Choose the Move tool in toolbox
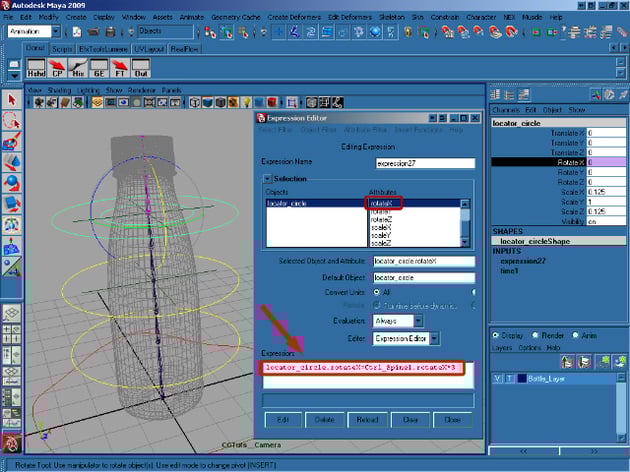Viewport: 630px width, 472px height. click(x=11, y=162)
